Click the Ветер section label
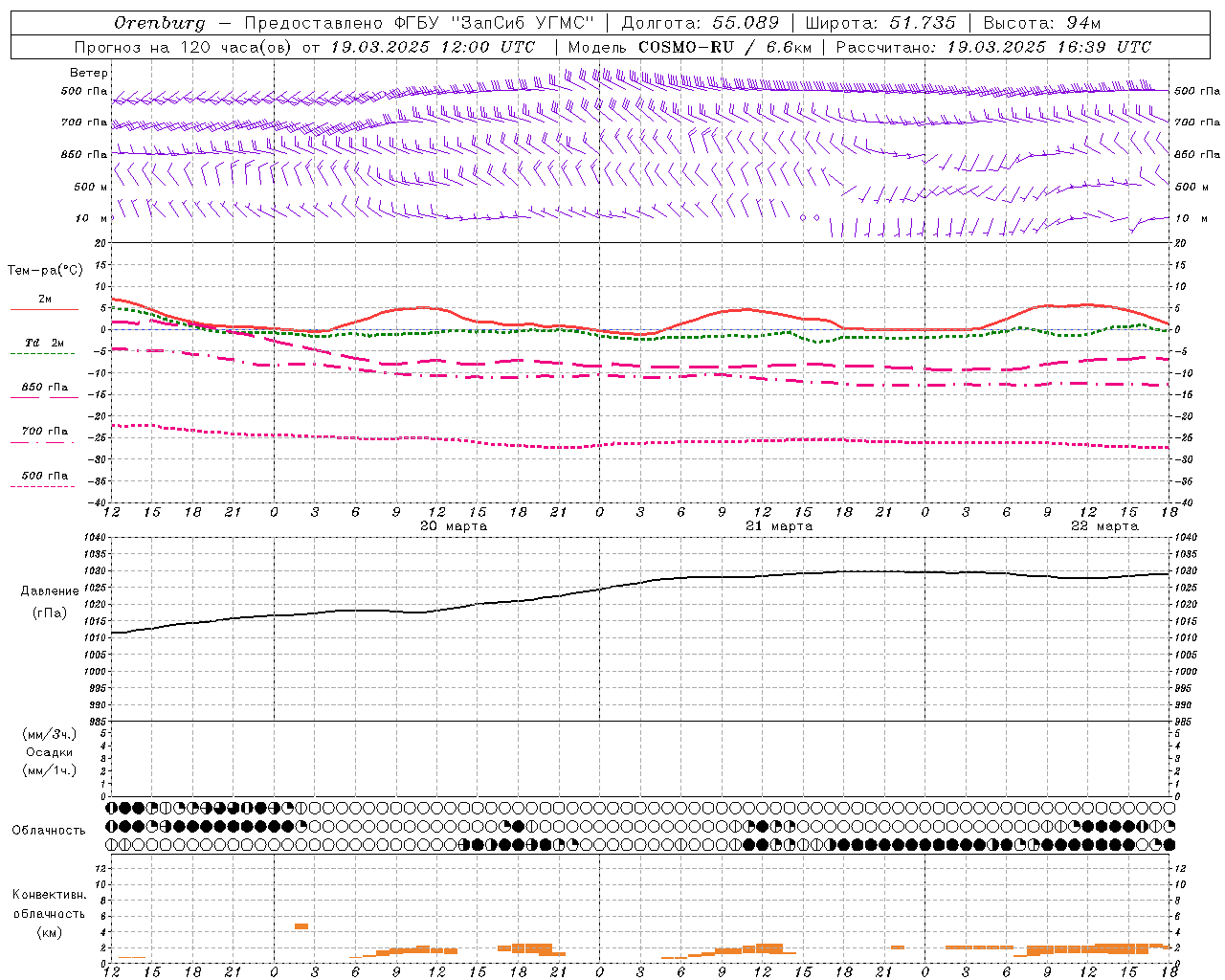 89,73
